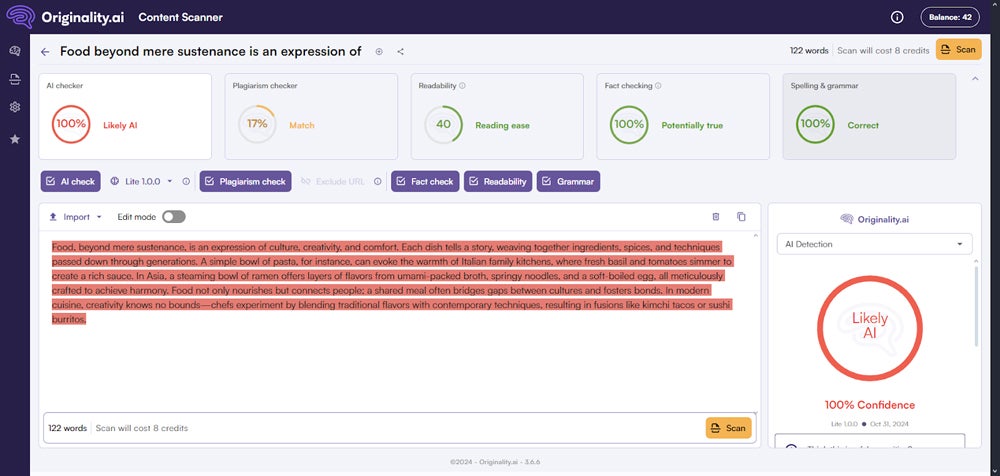Click the share icon next to the title

tap(401, 52)
